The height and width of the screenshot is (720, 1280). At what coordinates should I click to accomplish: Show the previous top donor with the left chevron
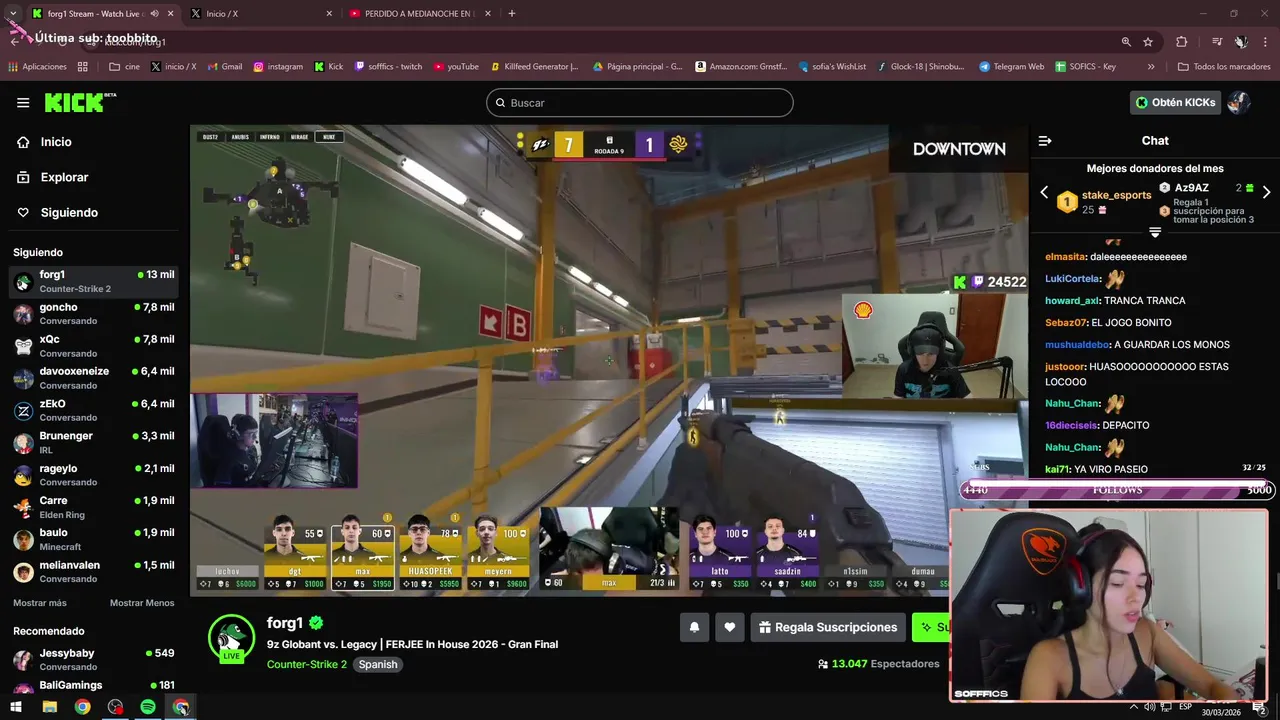[1044, 192]
